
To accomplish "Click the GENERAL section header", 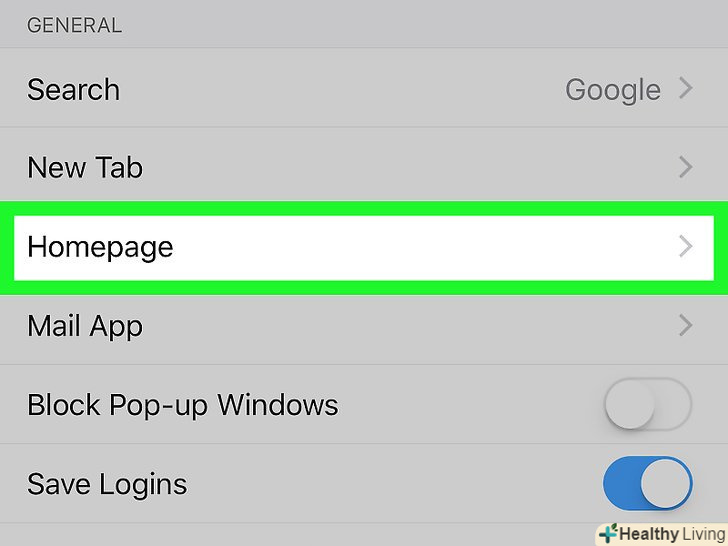I will 74,26.
